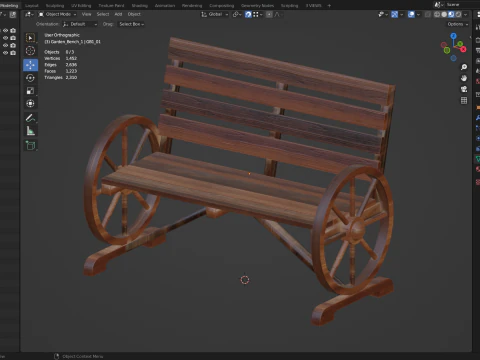Click the red X axis on navigation gizmo
Screen dimensions: 480x360
[464, 49]
